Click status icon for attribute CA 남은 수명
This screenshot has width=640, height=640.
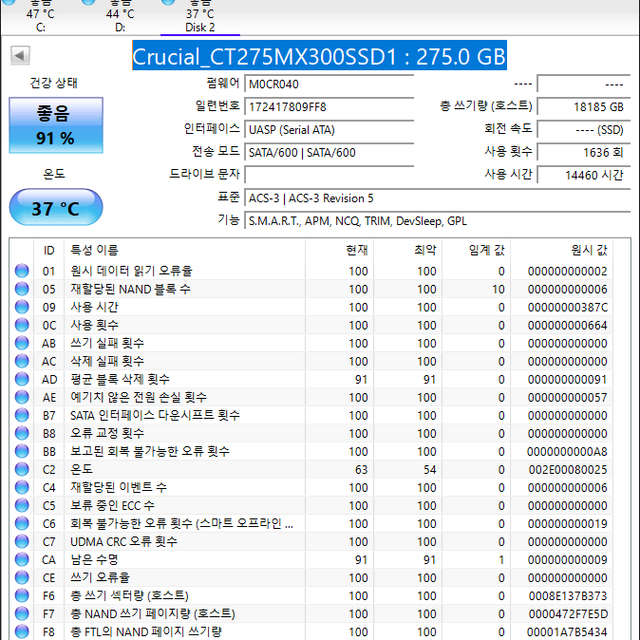(22, 559)
